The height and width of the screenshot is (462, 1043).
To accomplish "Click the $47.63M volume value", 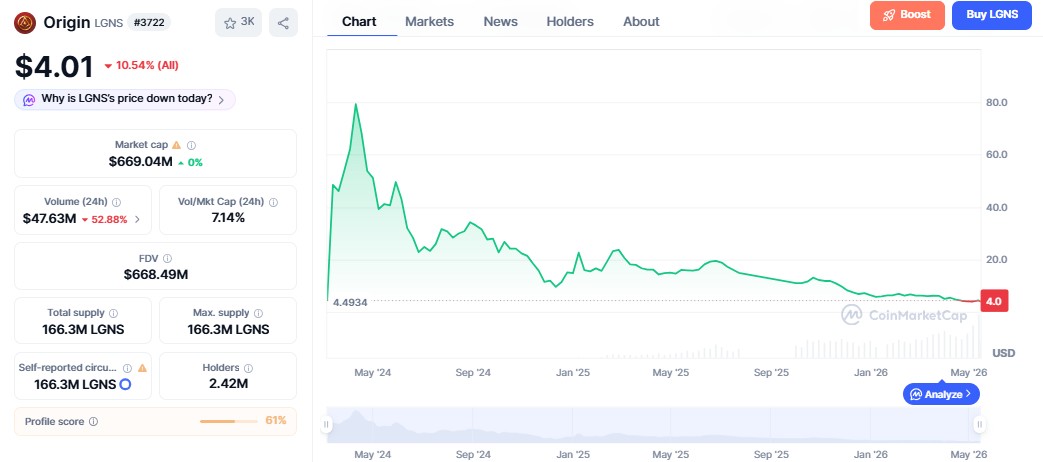I will point(49,219).
